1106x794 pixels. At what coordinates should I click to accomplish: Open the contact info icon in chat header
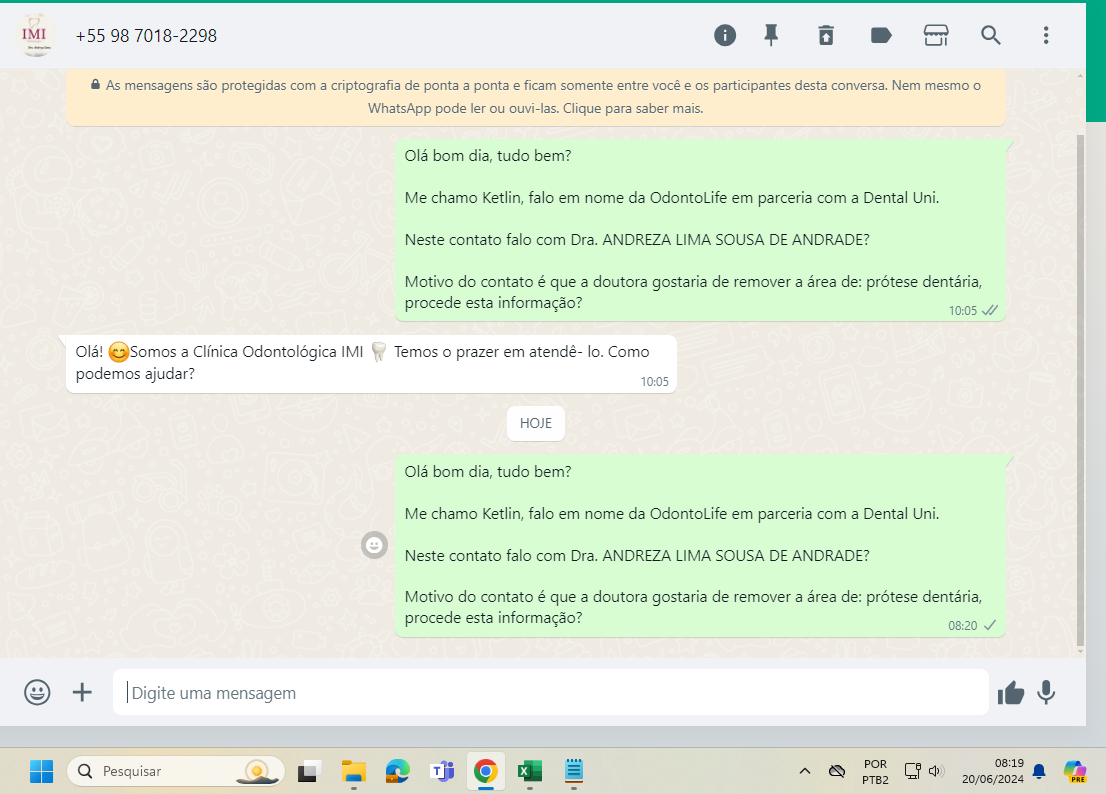coord(724,35)
